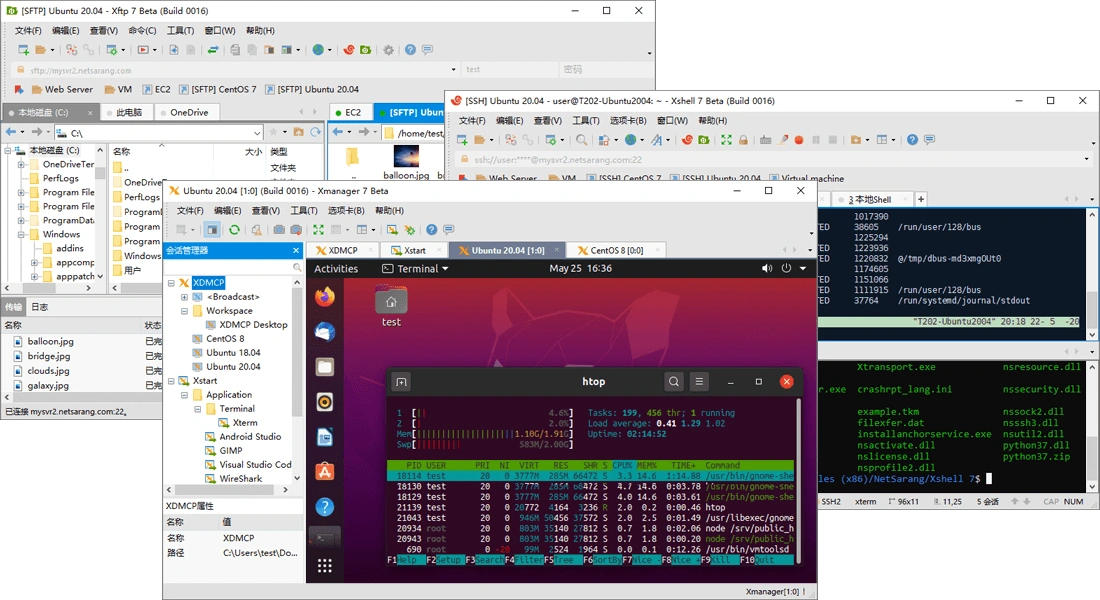Collapse the Xstart tree node in session manager
1100x600 pixels.
pyautogui.click(x=171, y=381)
